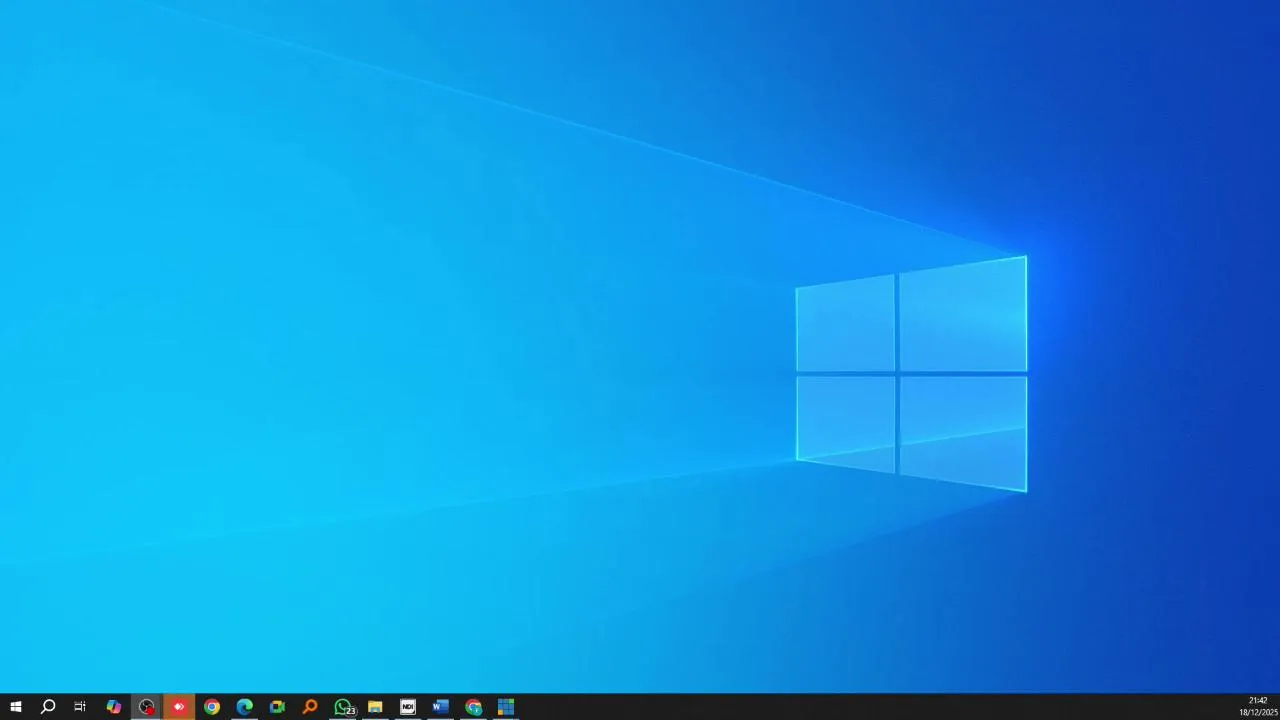Open the colorful grid app taskbar icon
1280x720 pixels.
506,707
